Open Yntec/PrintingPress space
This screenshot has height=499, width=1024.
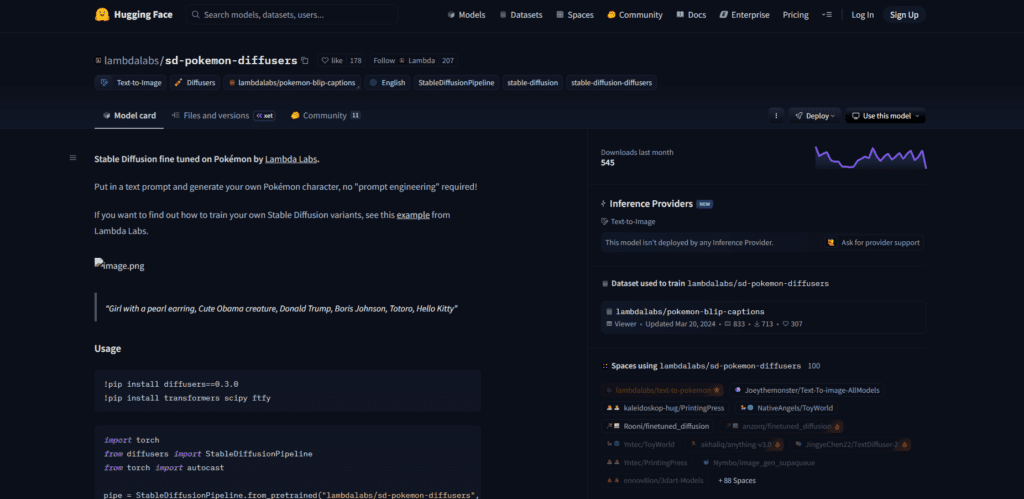[648, 462]
